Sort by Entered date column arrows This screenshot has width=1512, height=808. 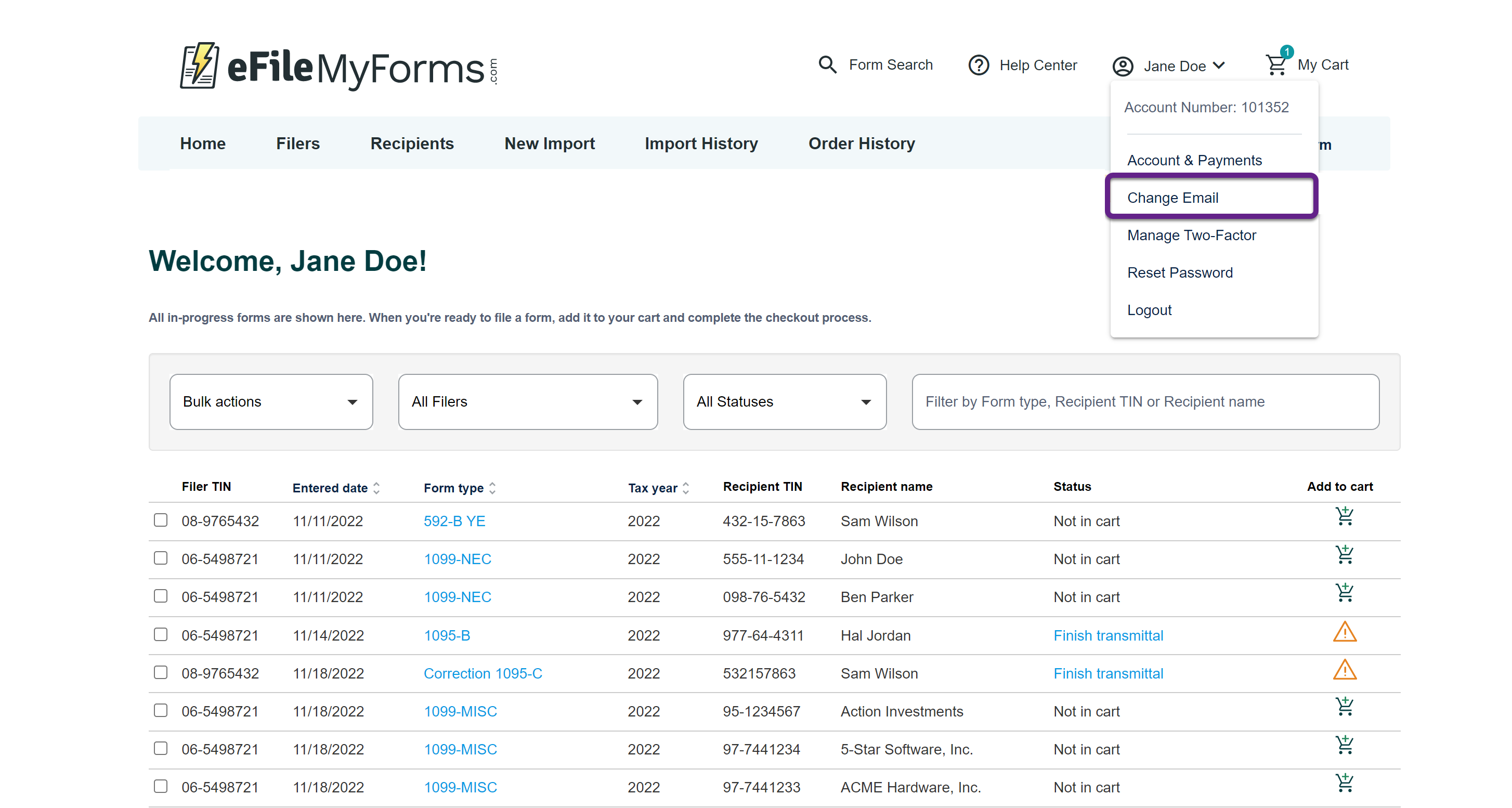pyautogui.click(x=376, y=488)
